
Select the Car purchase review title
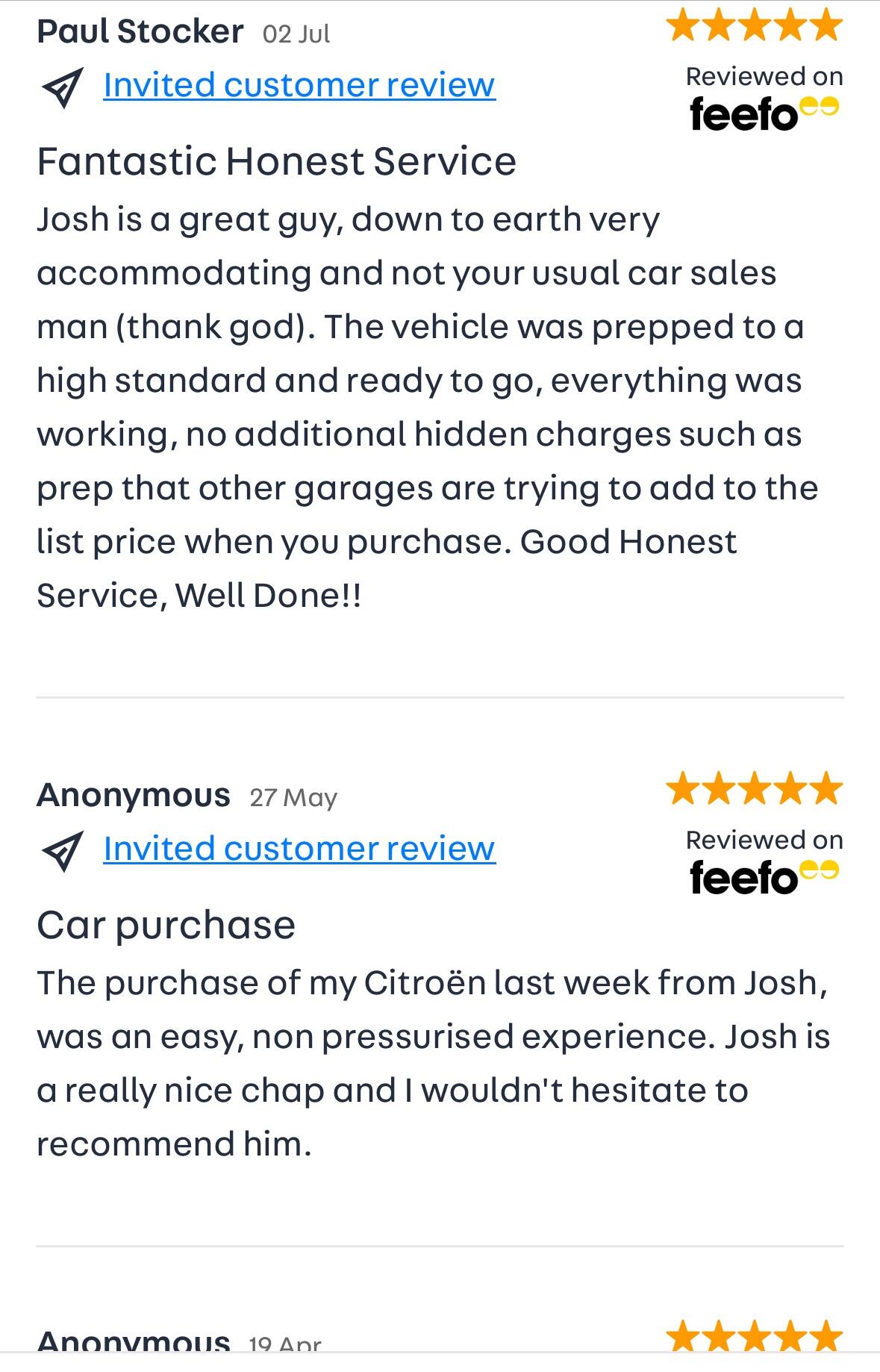166,925
